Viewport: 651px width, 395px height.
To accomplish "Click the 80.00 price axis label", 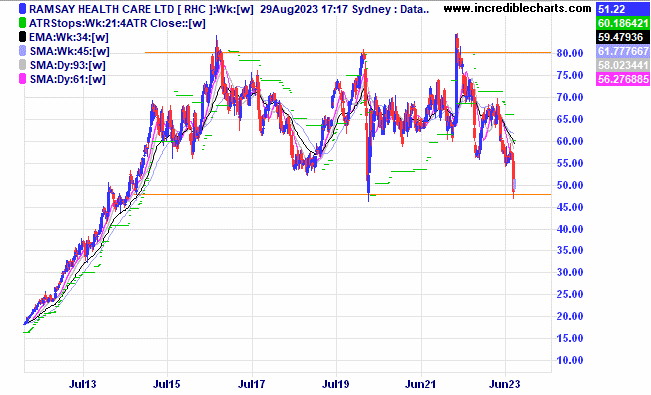I will [x=570, y=53].
